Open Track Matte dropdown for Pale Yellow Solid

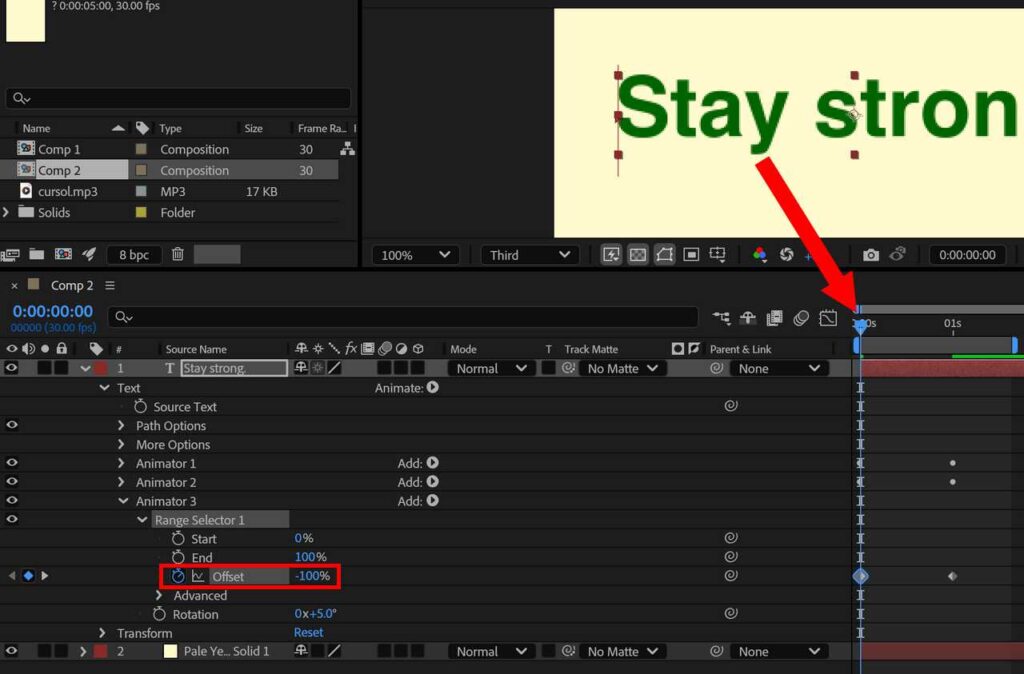(x=623, y=651)
